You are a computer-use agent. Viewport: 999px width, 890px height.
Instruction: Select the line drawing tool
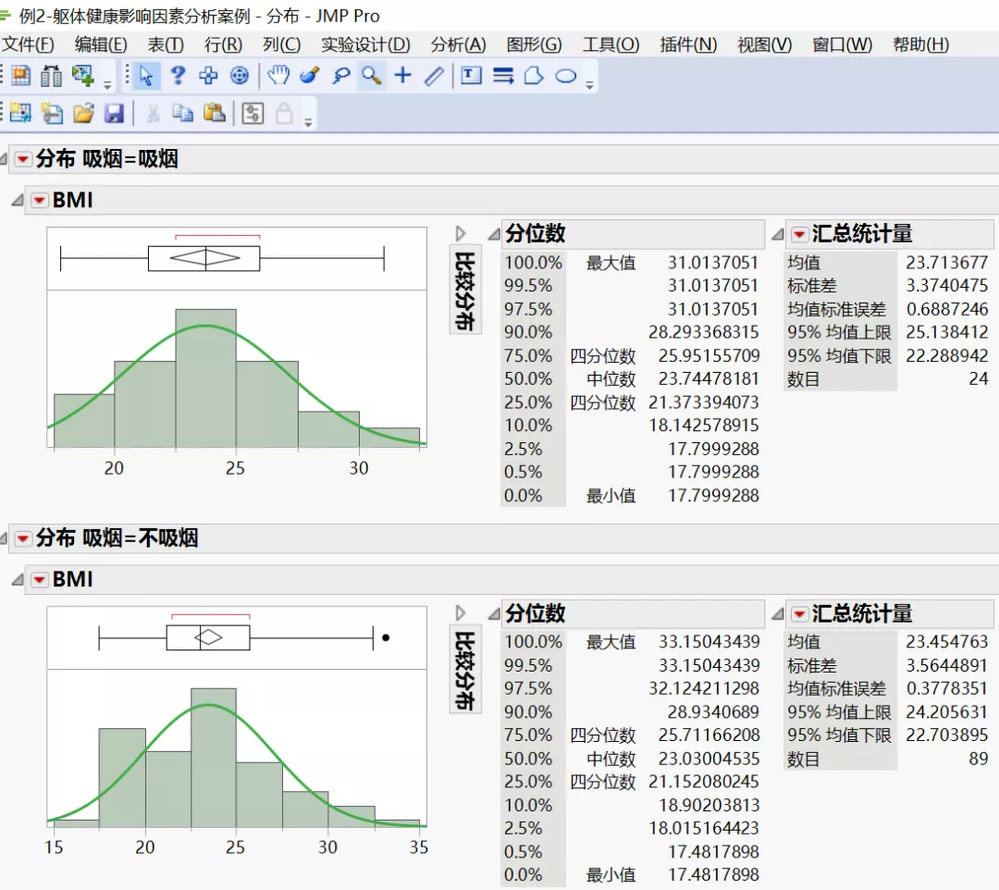coord(434,76)
